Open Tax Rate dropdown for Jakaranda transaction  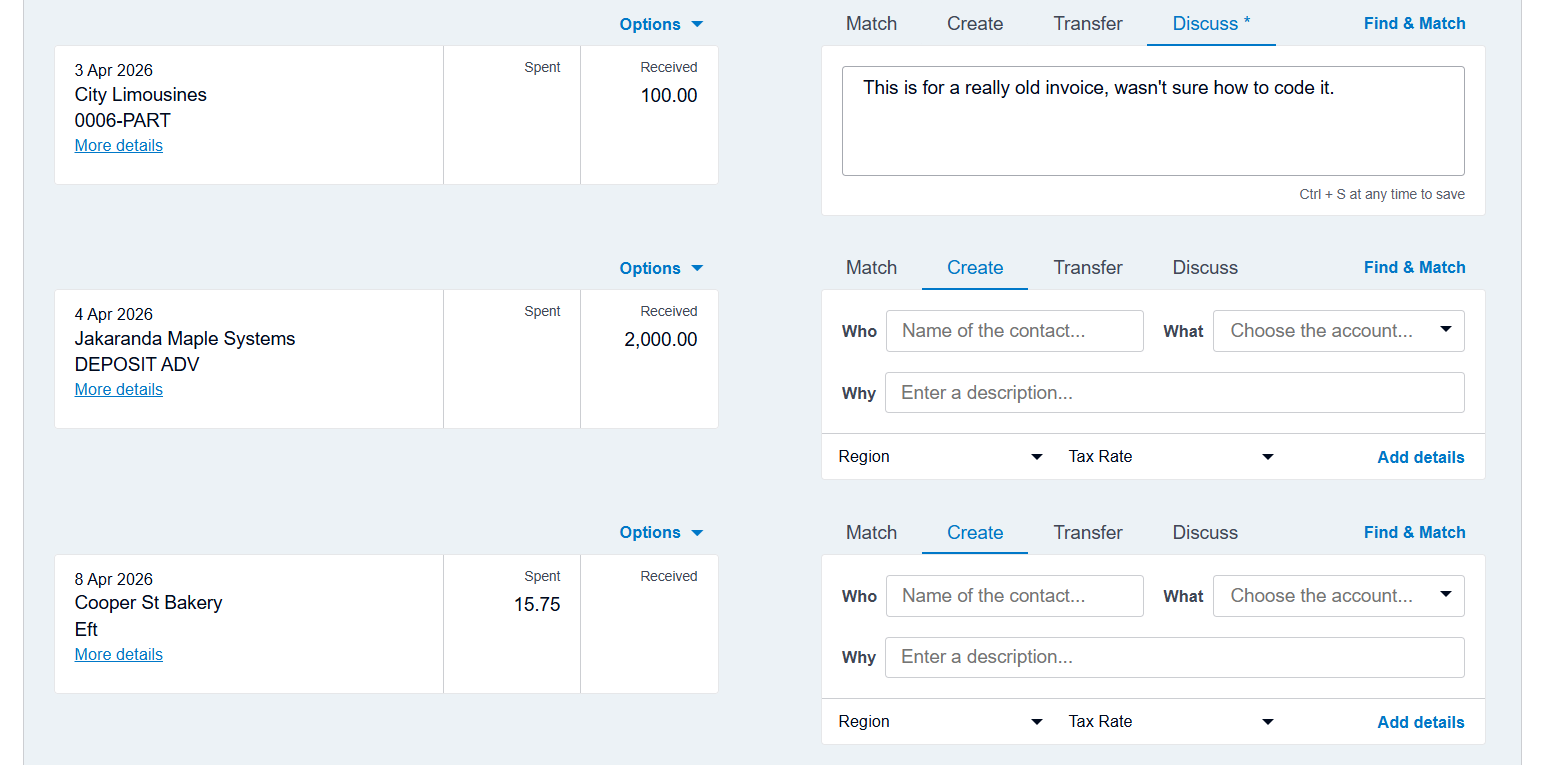(x=1171, y=457)
